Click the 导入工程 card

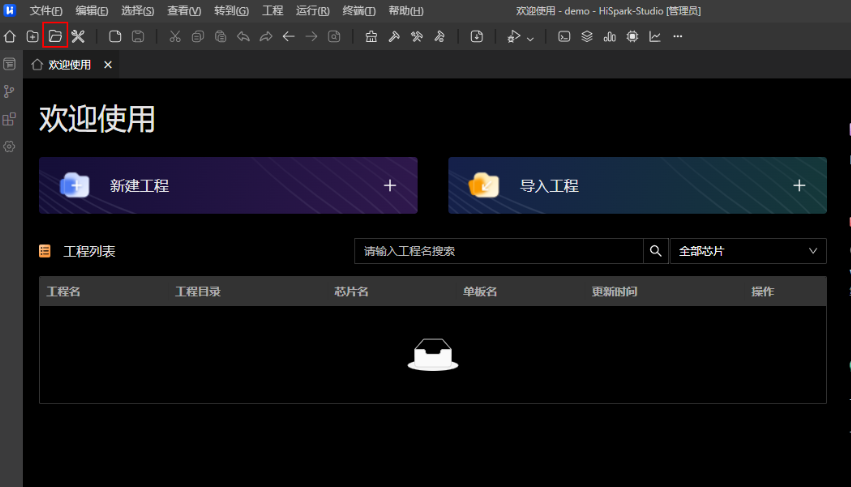(637, 186)
